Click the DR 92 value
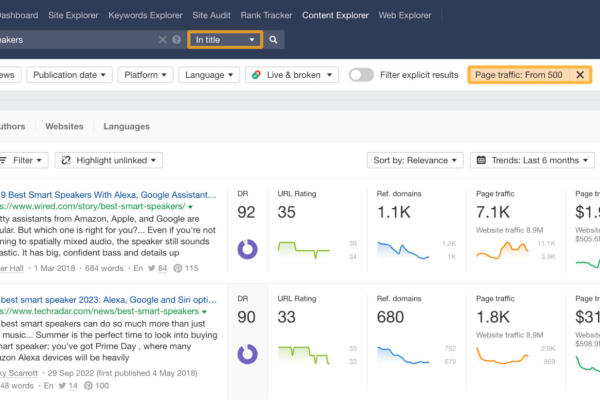This screenshot has width=600, height=400. tap(246, 212)
